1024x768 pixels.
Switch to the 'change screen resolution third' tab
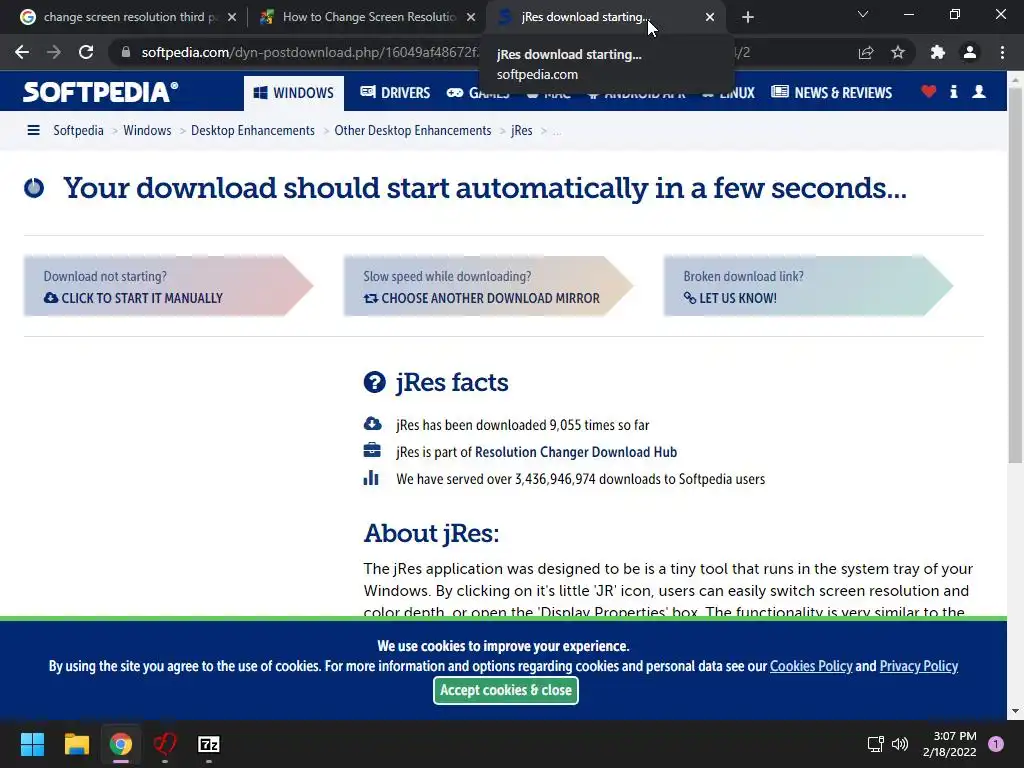tap(129, 17)
